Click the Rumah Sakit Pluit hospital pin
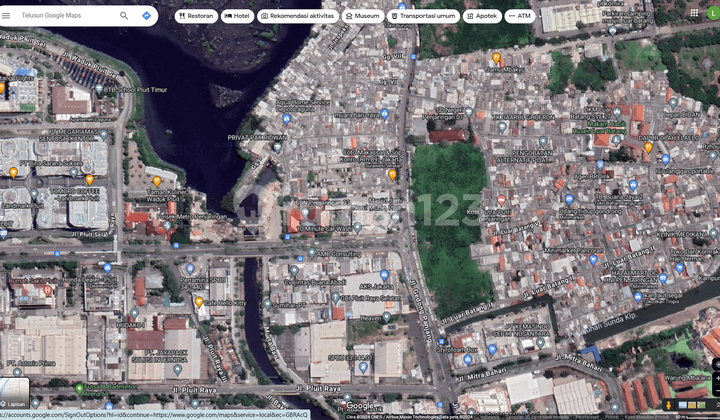 tap(47, 290)
